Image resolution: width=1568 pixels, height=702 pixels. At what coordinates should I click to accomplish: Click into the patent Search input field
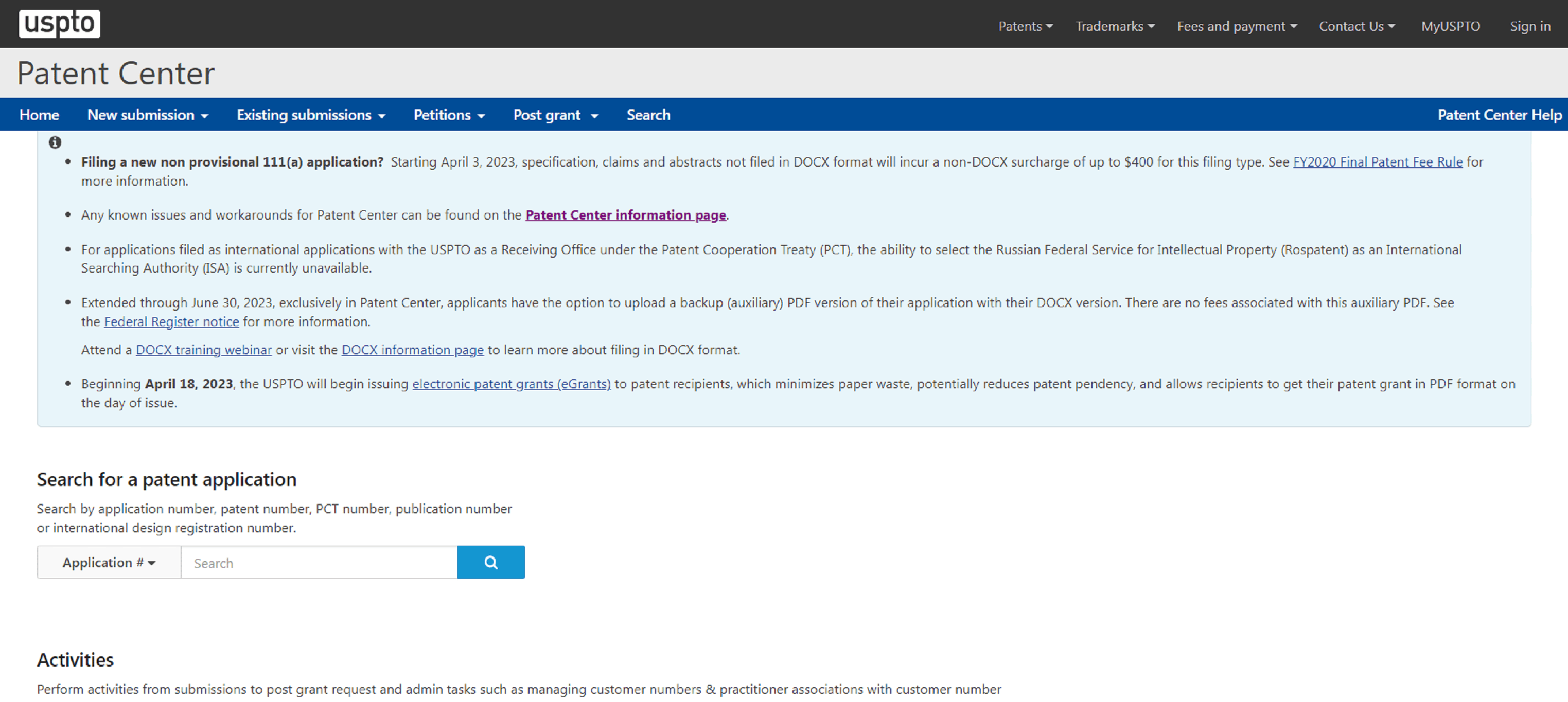click(x=319, y=562)
